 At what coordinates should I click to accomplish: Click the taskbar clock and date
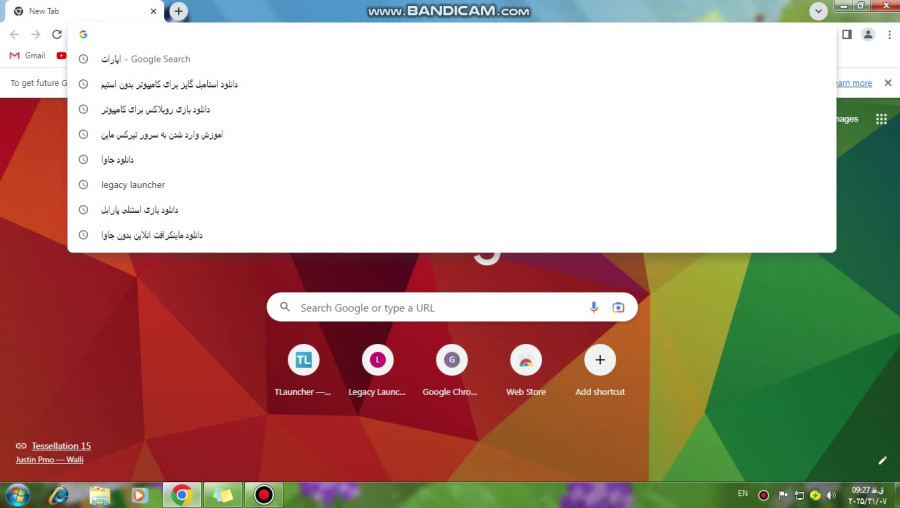click(x=868, y=495)
